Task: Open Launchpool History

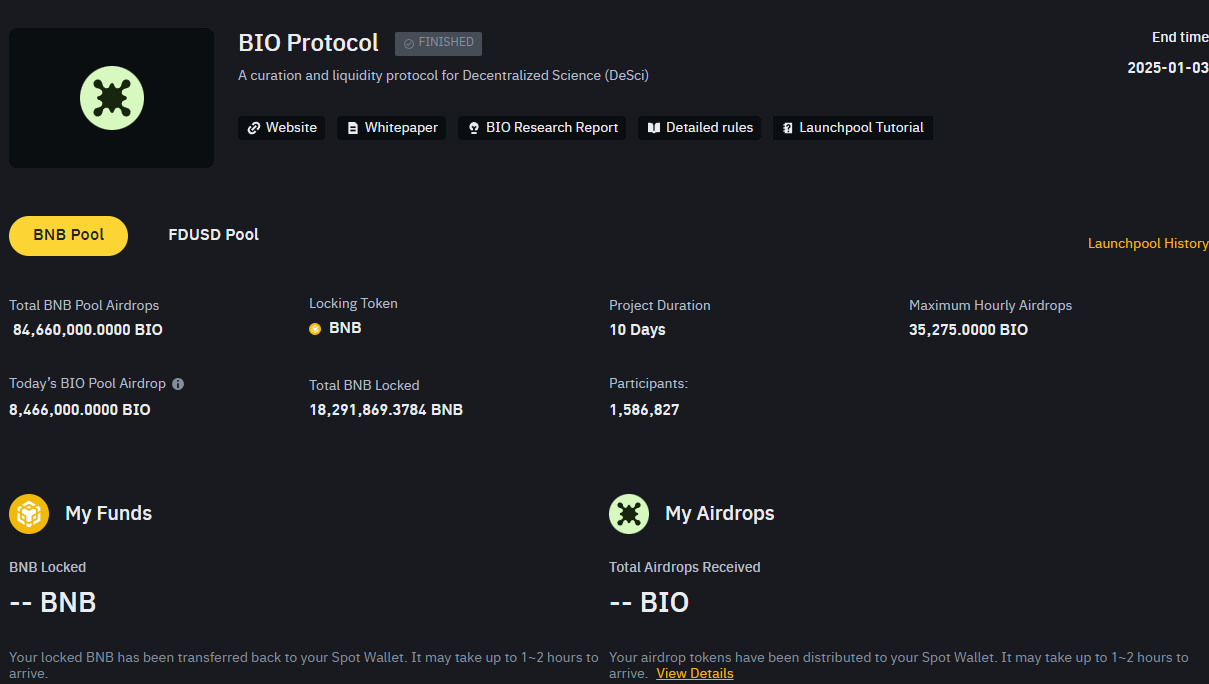Action: pos(1148,244)
